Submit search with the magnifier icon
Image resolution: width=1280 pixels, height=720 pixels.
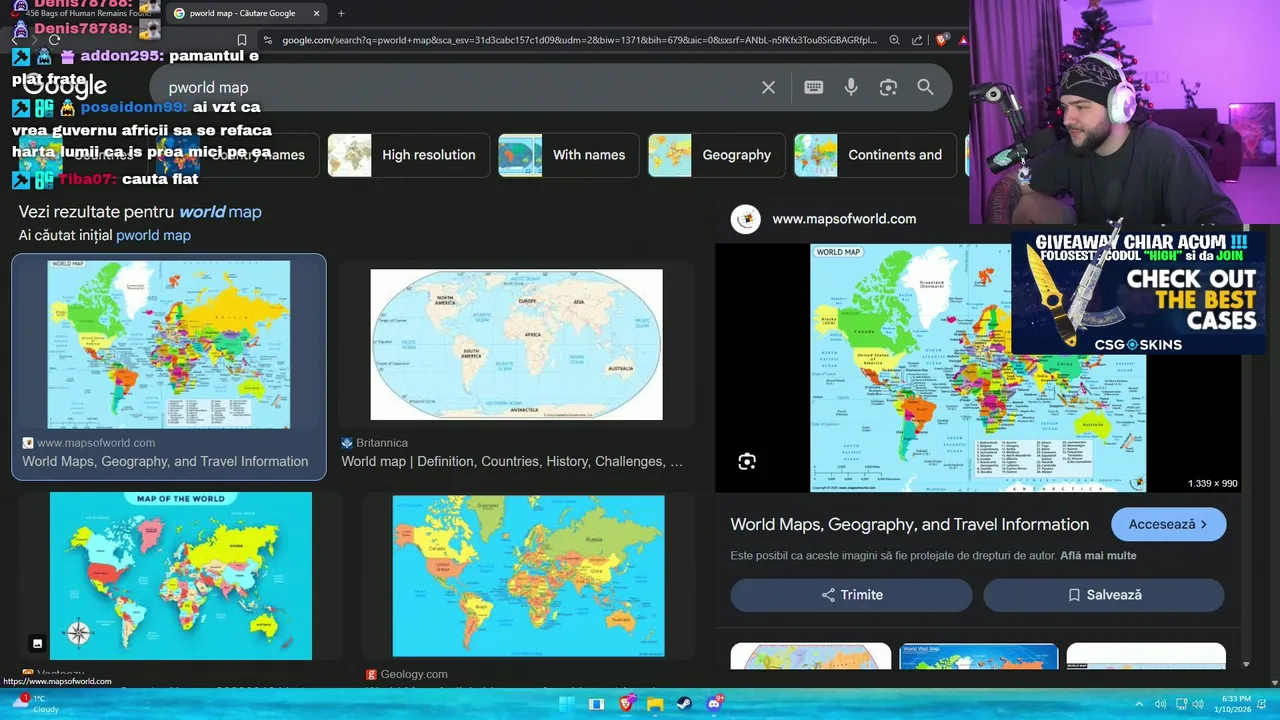click(925, 87)
